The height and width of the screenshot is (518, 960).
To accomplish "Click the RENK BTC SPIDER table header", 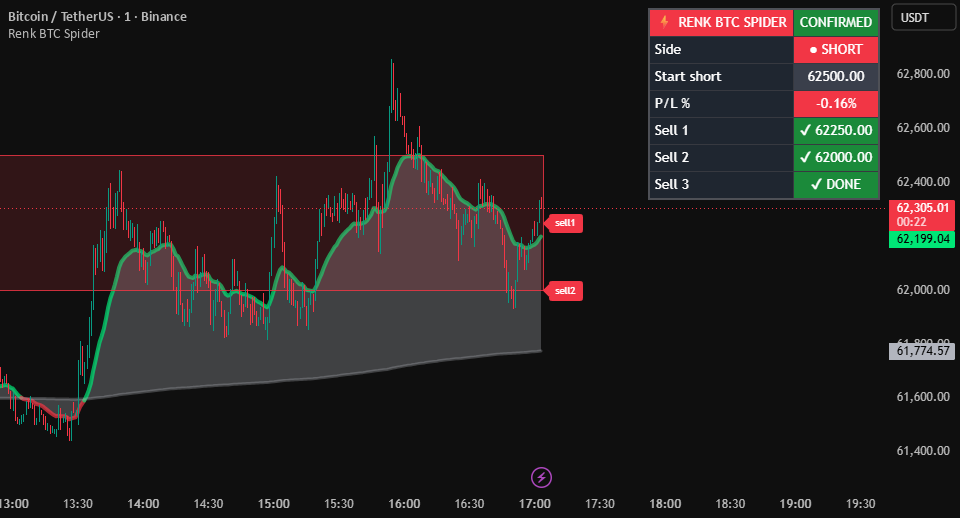I will (721, 23).
